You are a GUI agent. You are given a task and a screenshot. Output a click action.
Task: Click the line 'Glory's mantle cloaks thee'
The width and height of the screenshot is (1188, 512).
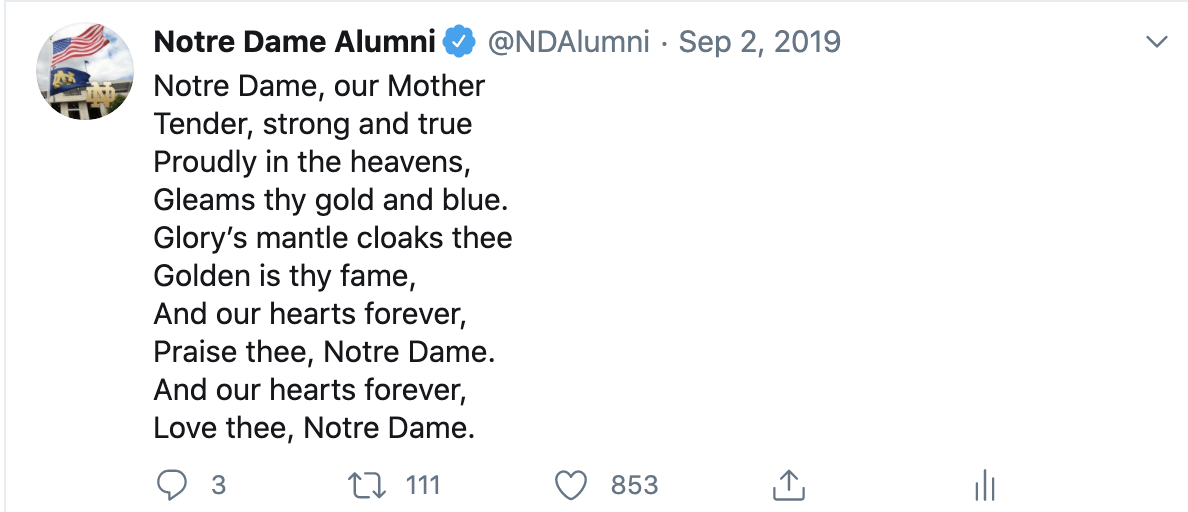333,238
